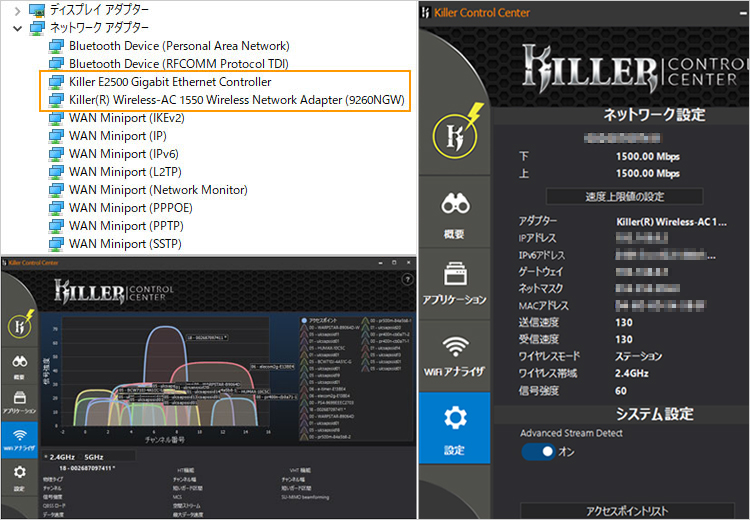This screenshot has width=750, height=520.
Task: Click Bluetooth Device (Personal Area Network) adapter icon
Action: 56,46
